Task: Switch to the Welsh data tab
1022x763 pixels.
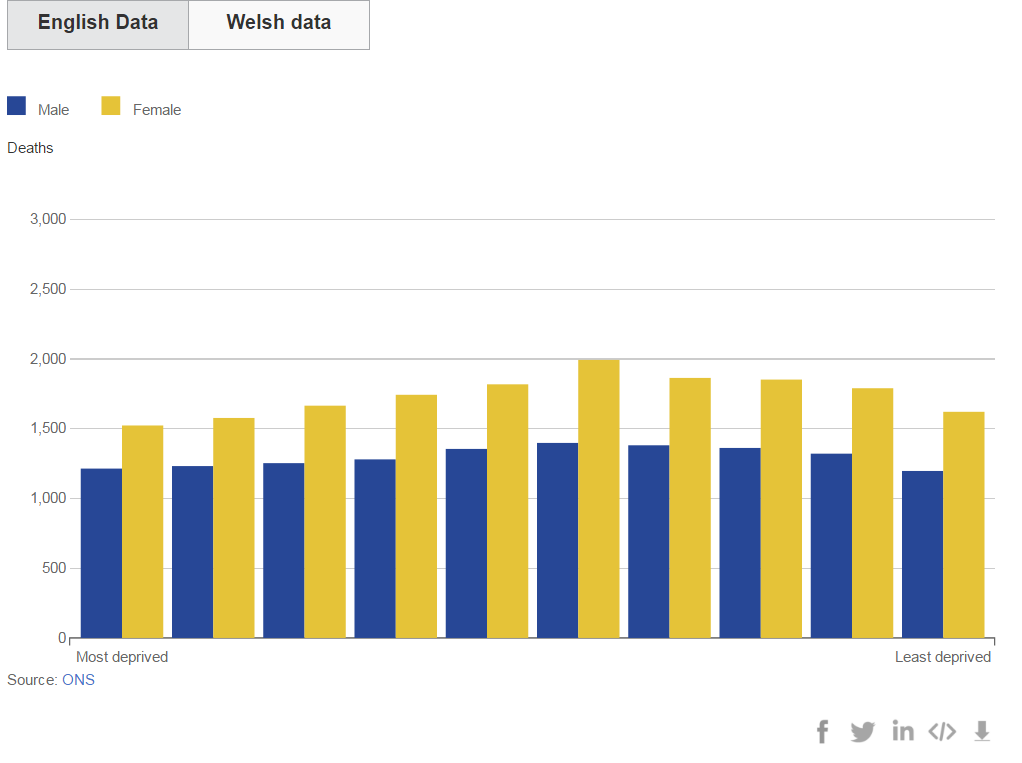Action: [x=279, y=24]
